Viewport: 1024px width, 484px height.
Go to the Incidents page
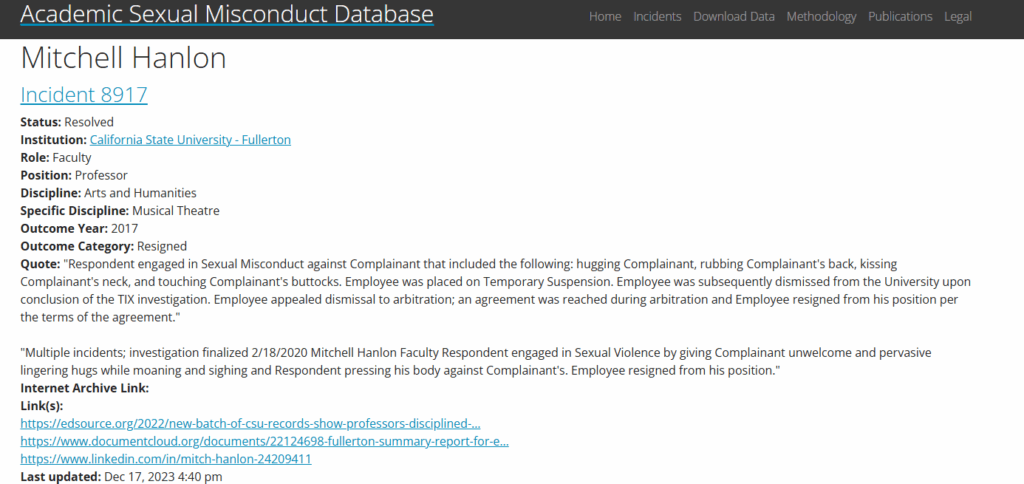(657, 16)
